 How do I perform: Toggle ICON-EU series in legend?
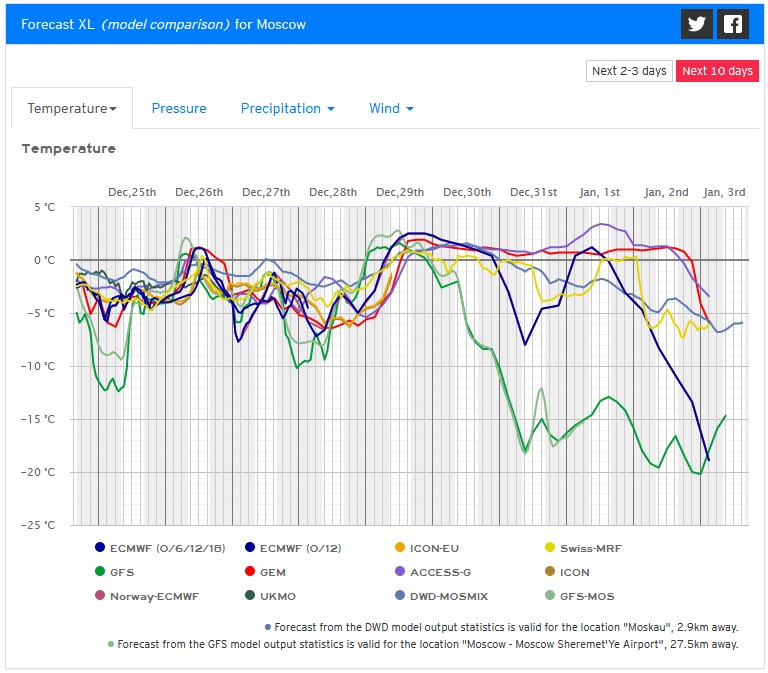coord(427,548)
